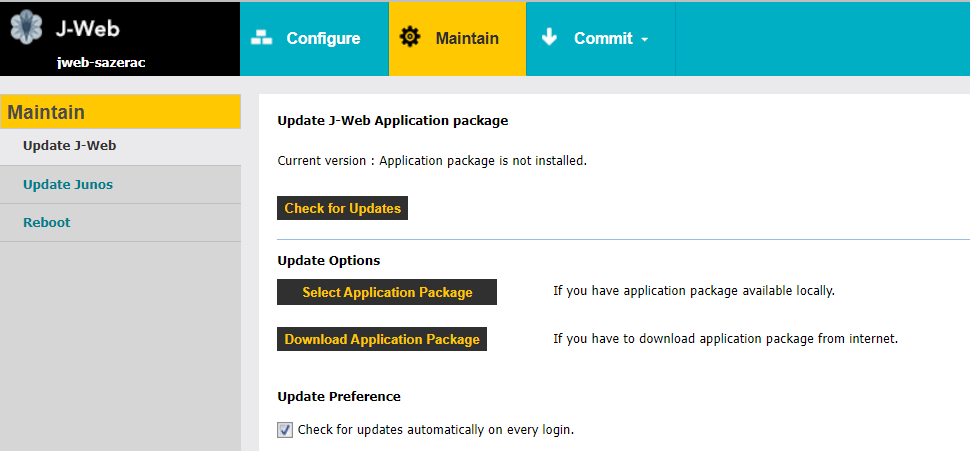Switch to the Configure tab label
The image size is (970, 451).
[x=323, y=39]
